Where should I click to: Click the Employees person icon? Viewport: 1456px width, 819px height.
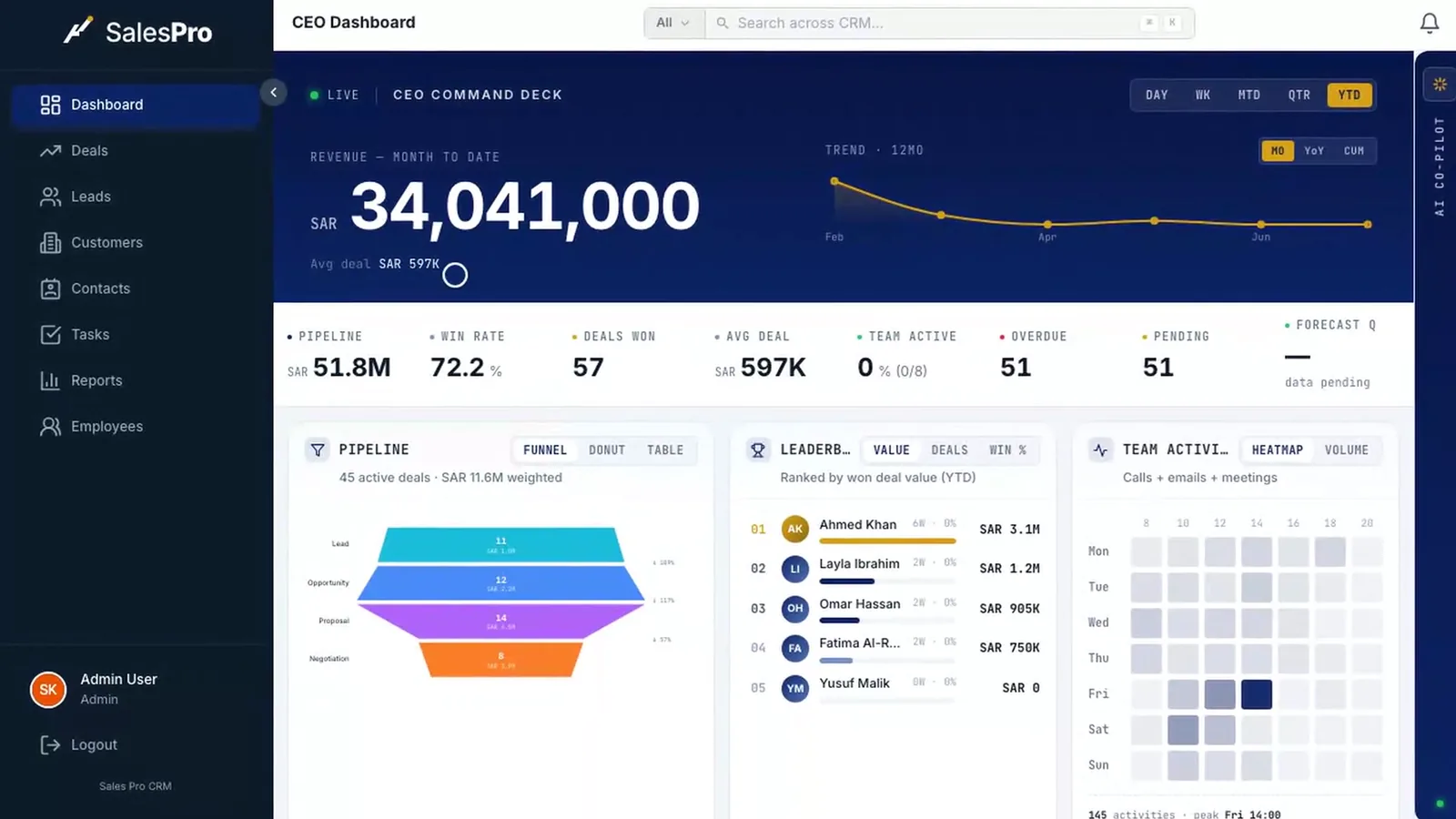[50, 427]
